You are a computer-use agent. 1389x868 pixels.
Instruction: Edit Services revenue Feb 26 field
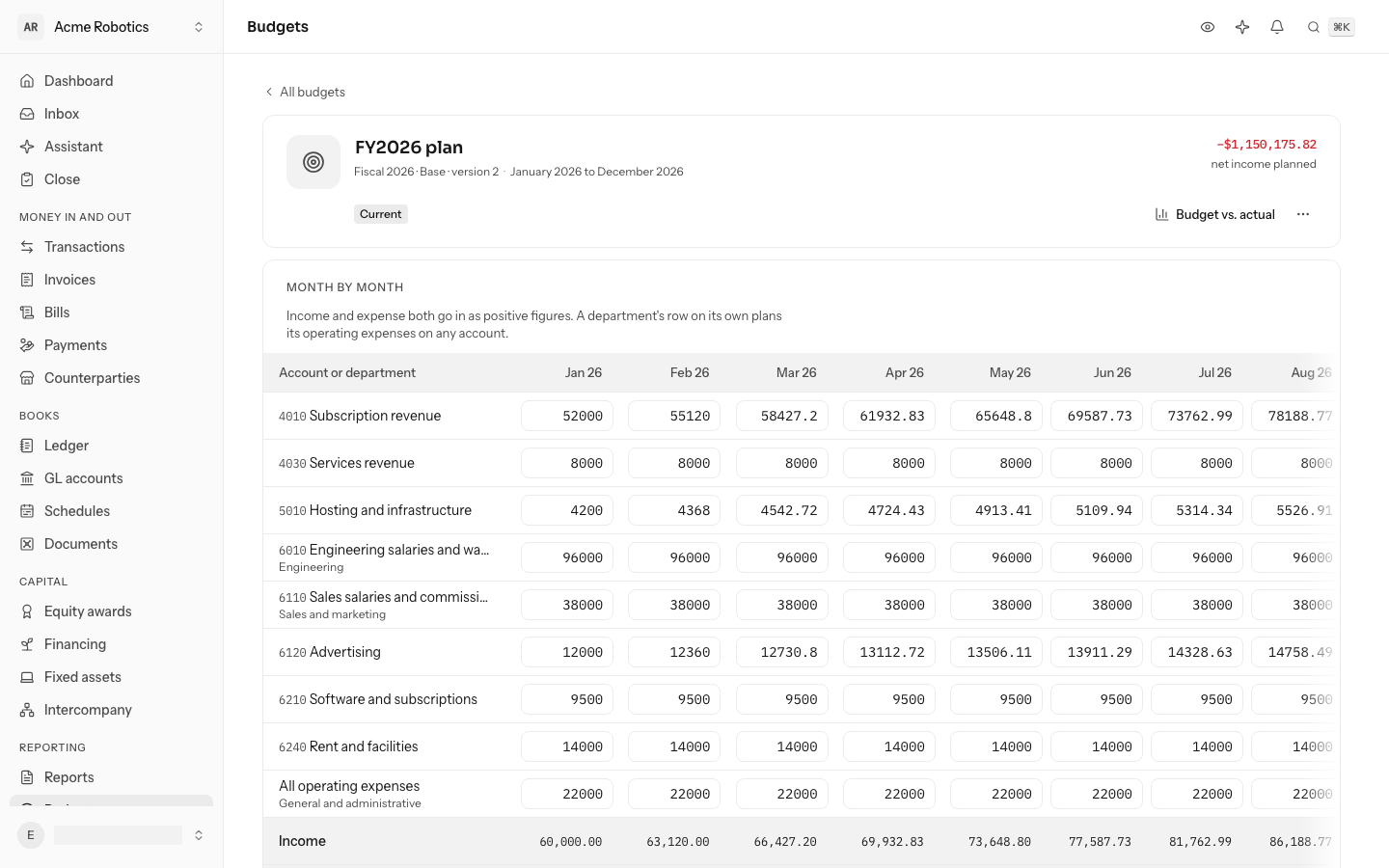(674, 463)
